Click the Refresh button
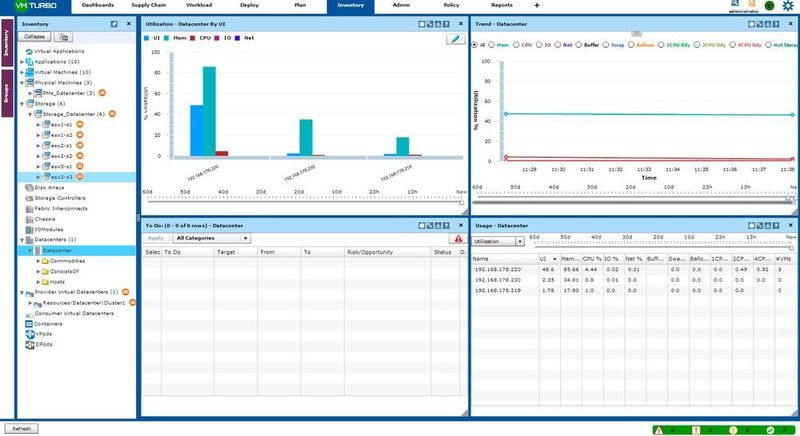Screen dimensions: 800x436 coord(21,429)
